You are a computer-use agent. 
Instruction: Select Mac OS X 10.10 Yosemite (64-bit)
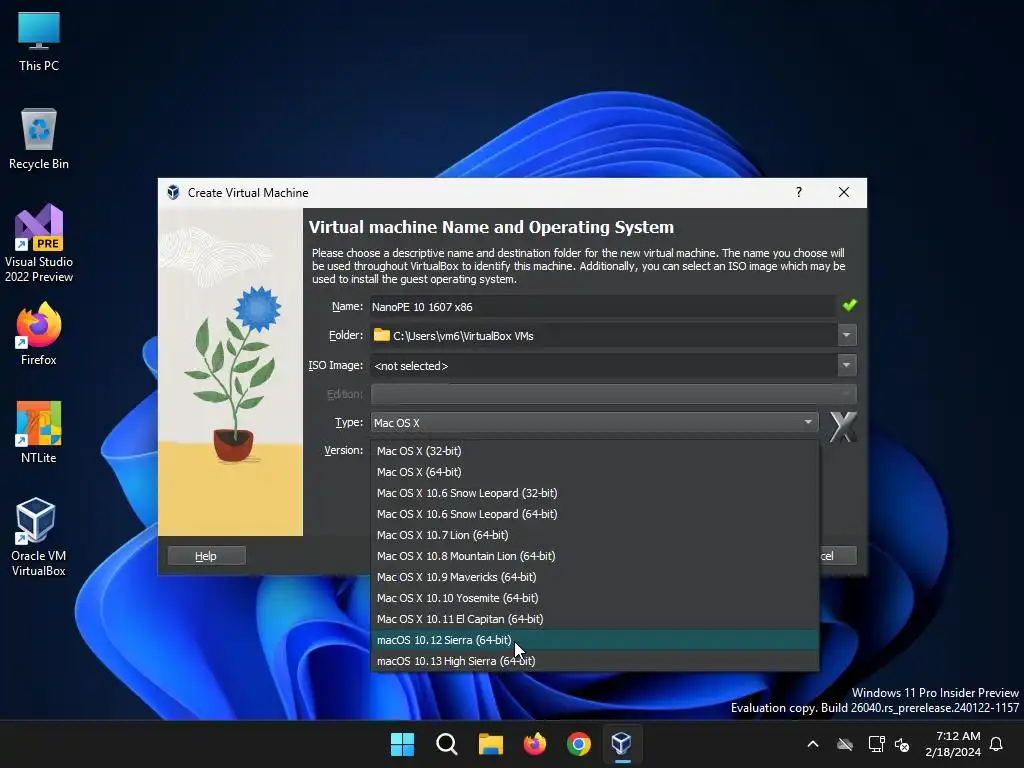594,598
